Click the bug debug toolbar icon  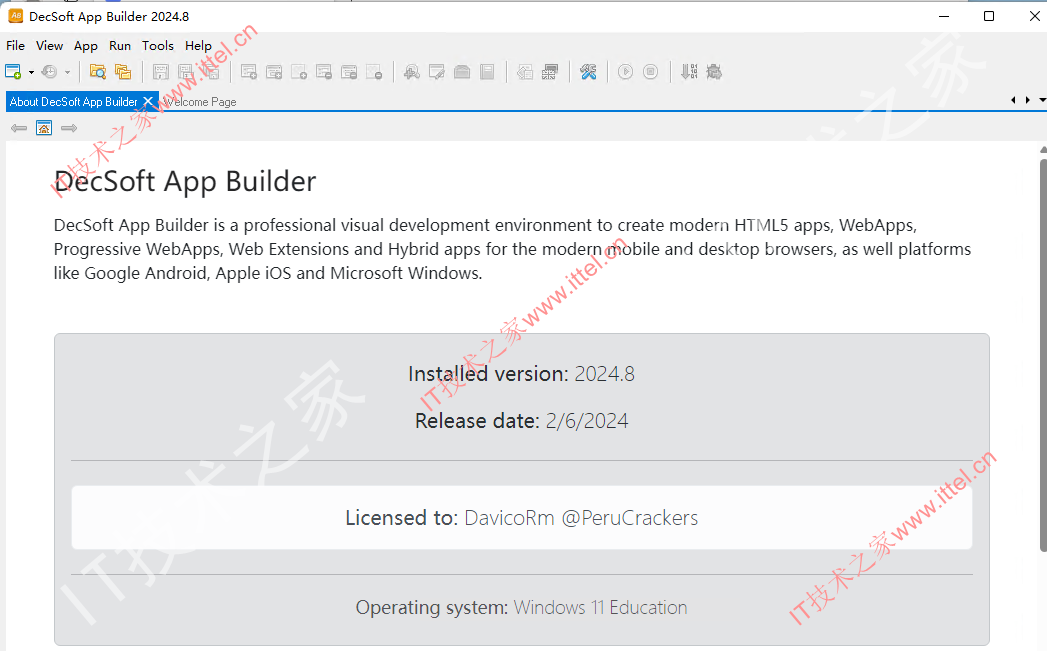(714, 71)
